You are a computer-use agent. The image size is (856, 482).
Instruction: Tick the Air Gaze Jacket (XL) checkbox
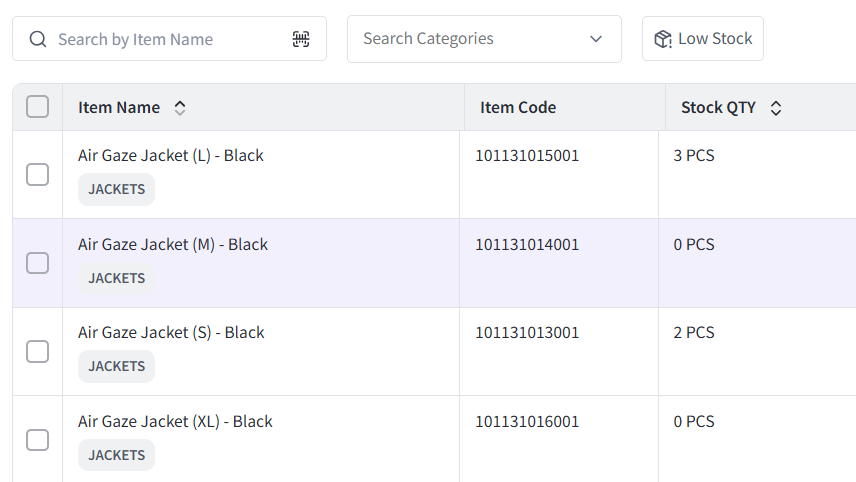tap(38, 440)
